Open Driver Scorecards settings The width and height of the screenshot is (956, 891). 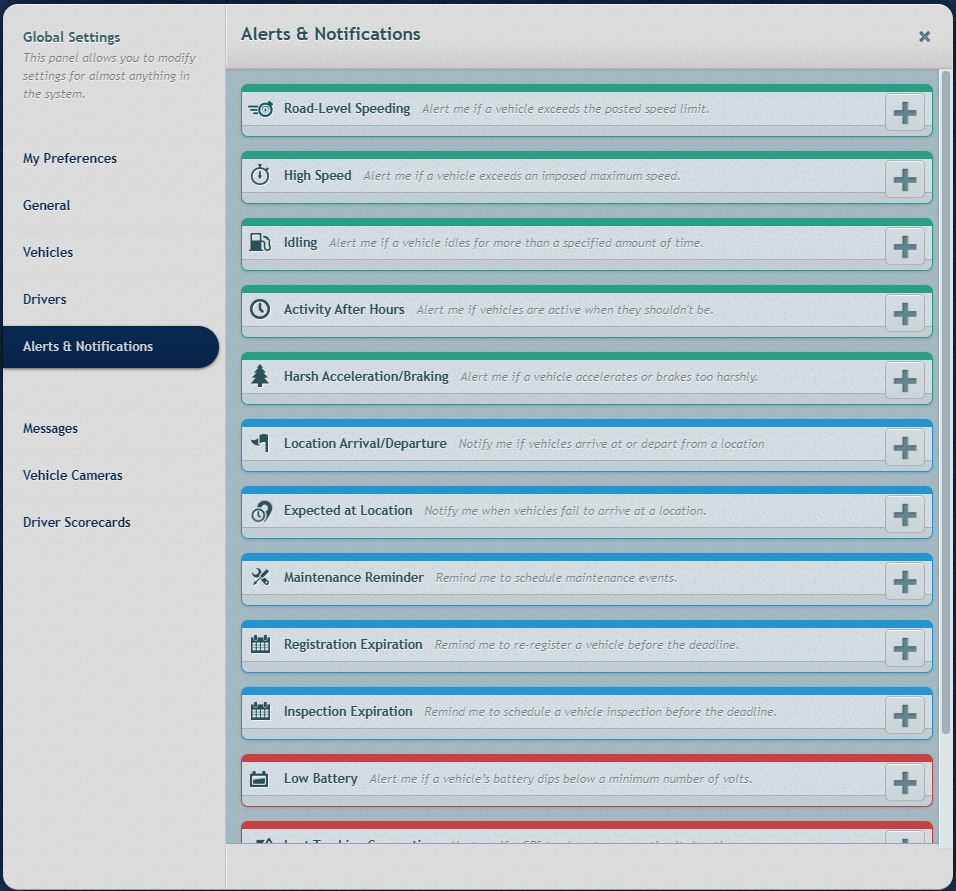pos(77,522)
